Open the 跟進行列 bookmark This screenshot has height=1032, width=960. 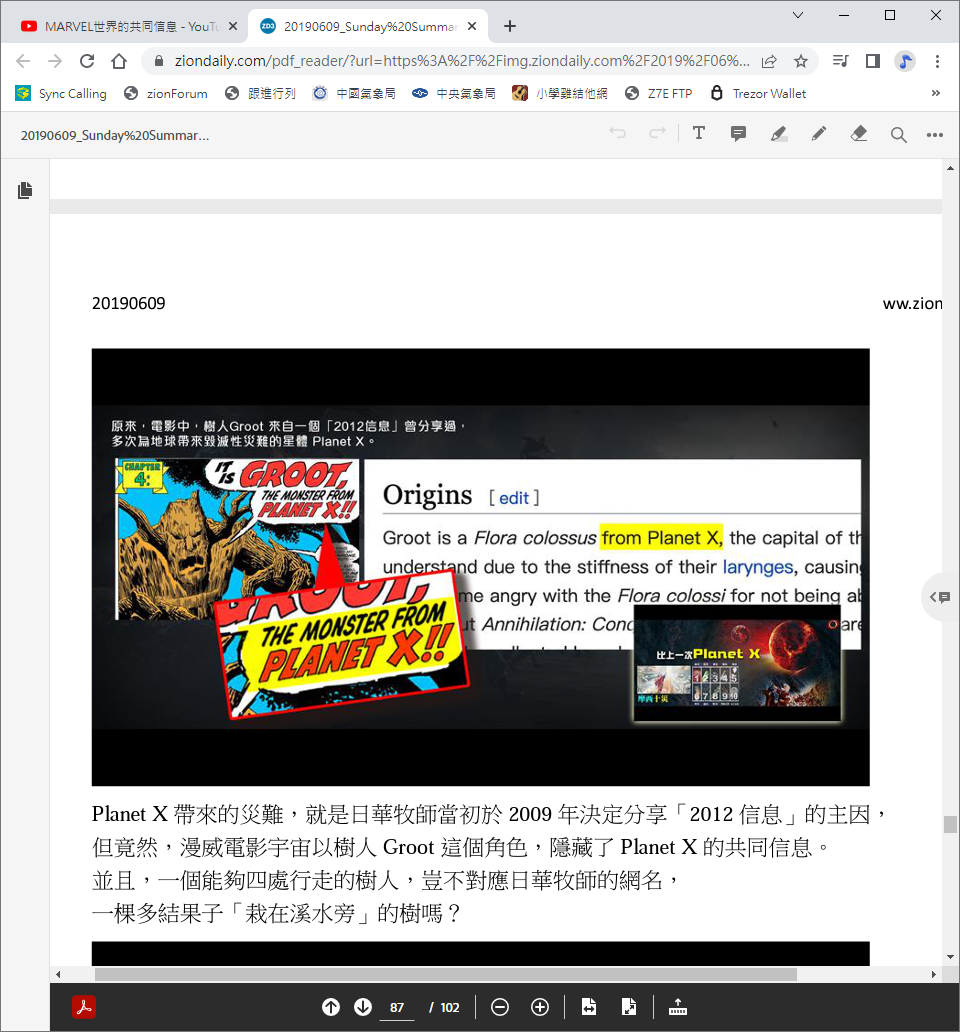click(x=261, y=93)
